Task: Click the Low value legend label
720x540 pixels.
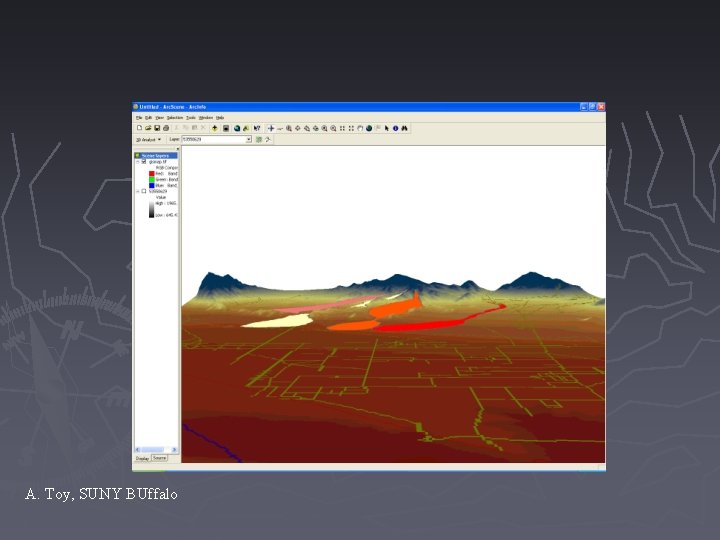Action: tap(166, 215)
